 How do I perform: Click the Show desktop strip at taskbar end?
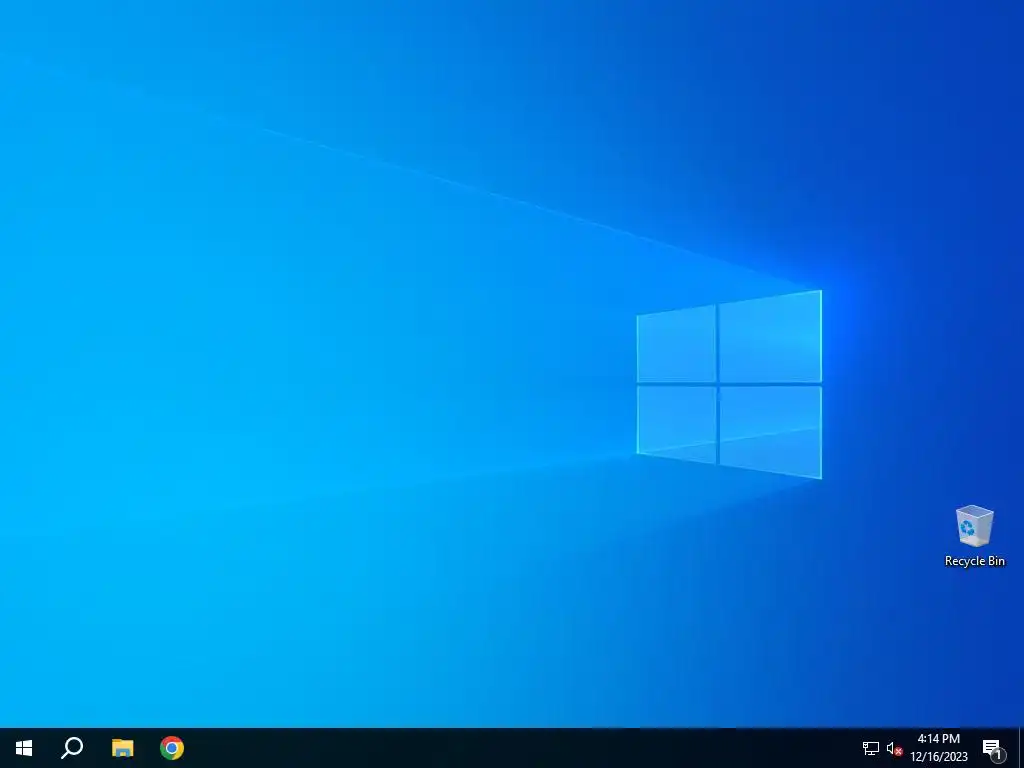(x=1021, y=748)
